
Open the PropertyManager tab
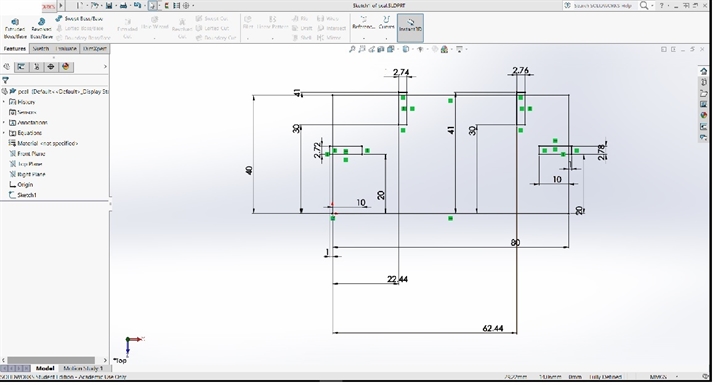[x=21, y=67]
